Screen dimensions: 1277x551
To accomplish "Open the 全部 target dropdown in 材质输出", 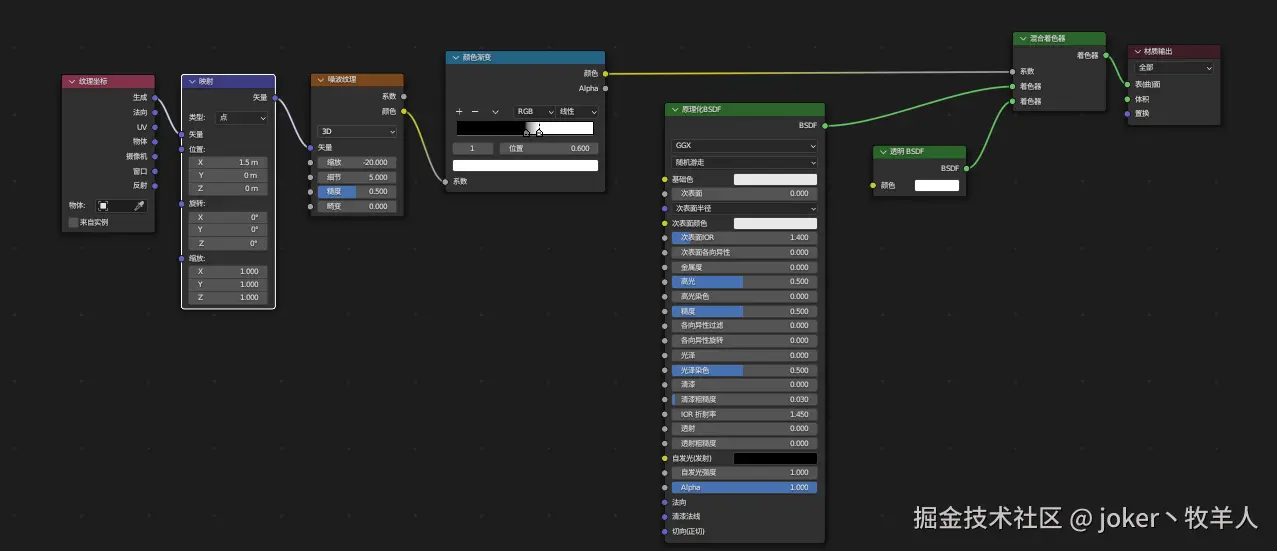I will coord(1175,68).
